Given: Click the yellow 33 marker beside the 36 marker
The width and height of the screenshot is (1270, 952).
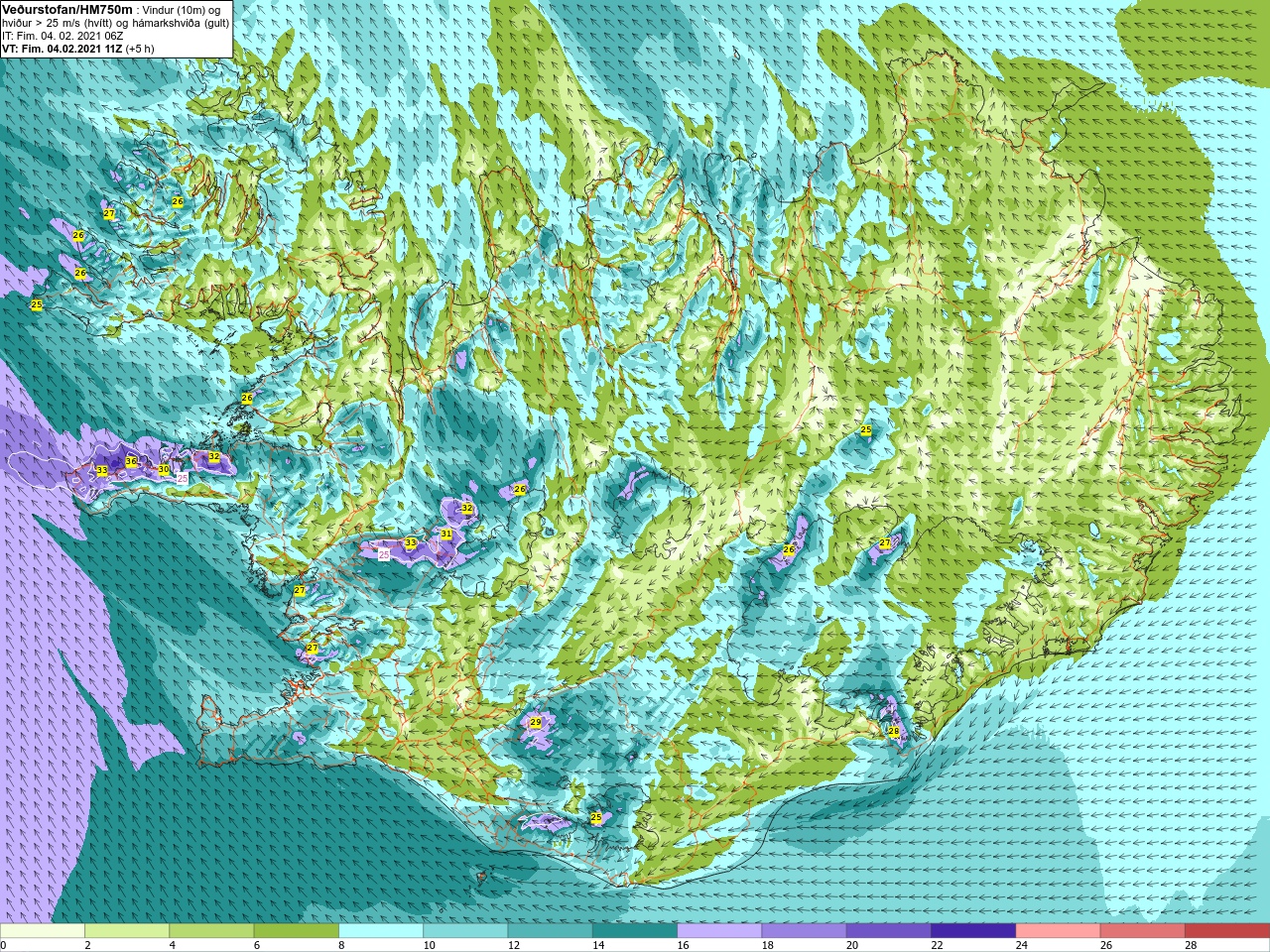Looking at the screenshot, I should click(101, 470).
